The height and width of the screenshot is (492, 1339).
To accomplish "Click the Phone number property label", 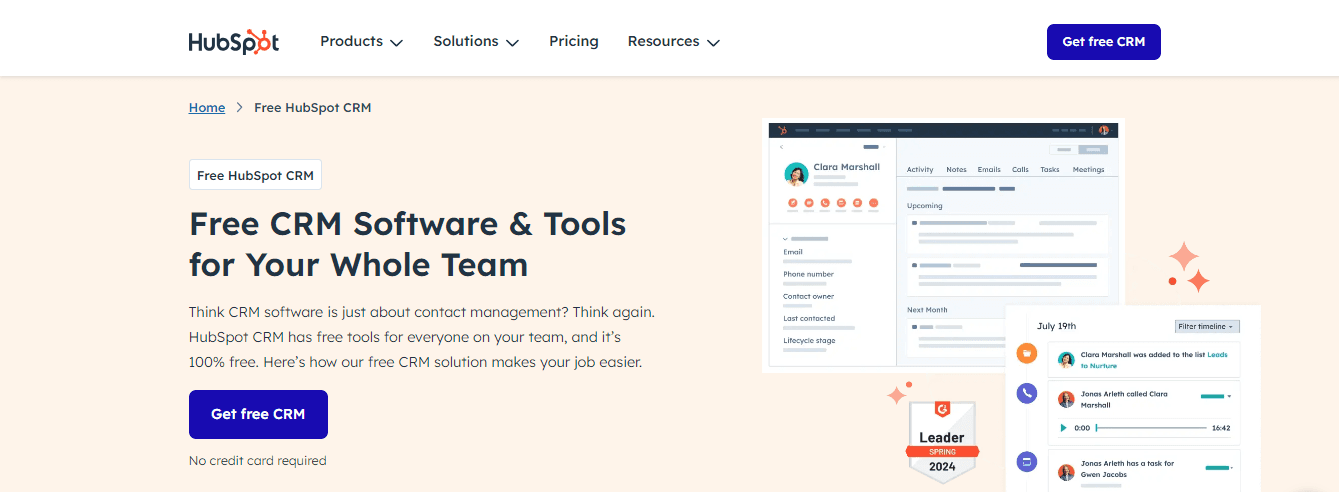I will [x=808, y=274].
